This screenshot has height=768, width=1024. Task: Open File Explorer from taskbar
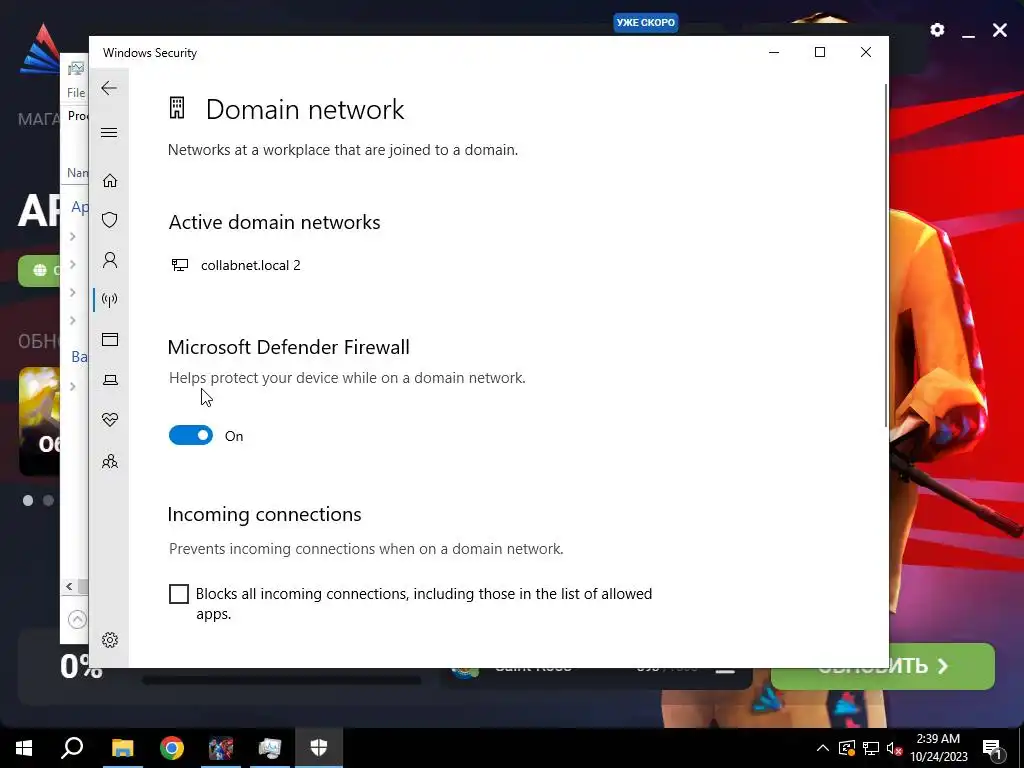tap(122, 748)
